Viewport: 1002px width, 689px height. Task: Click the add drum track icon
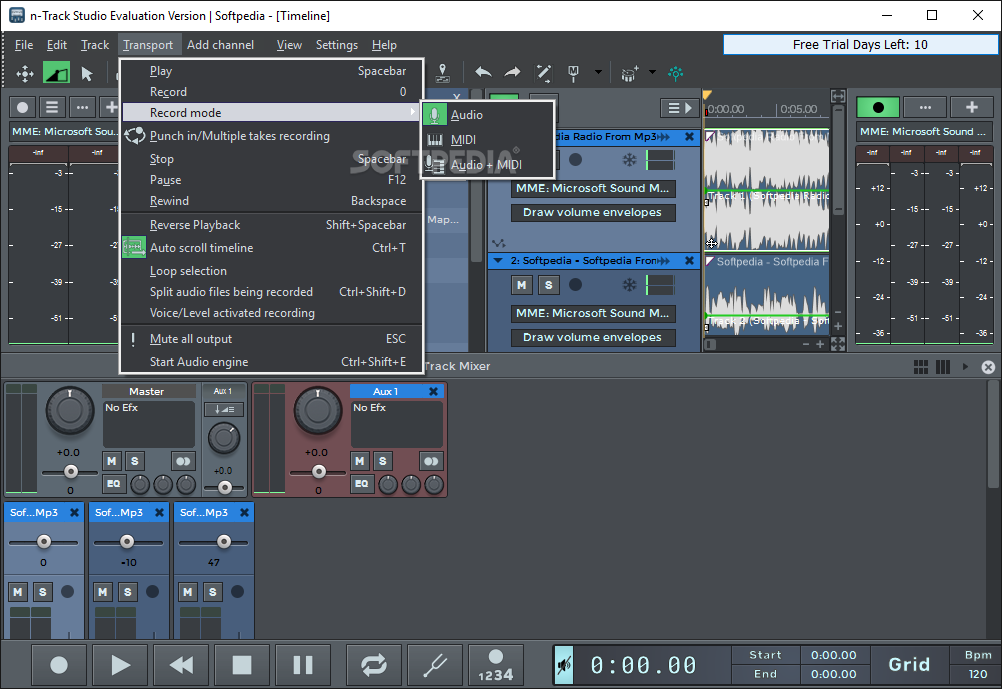[x=629, y=74]
